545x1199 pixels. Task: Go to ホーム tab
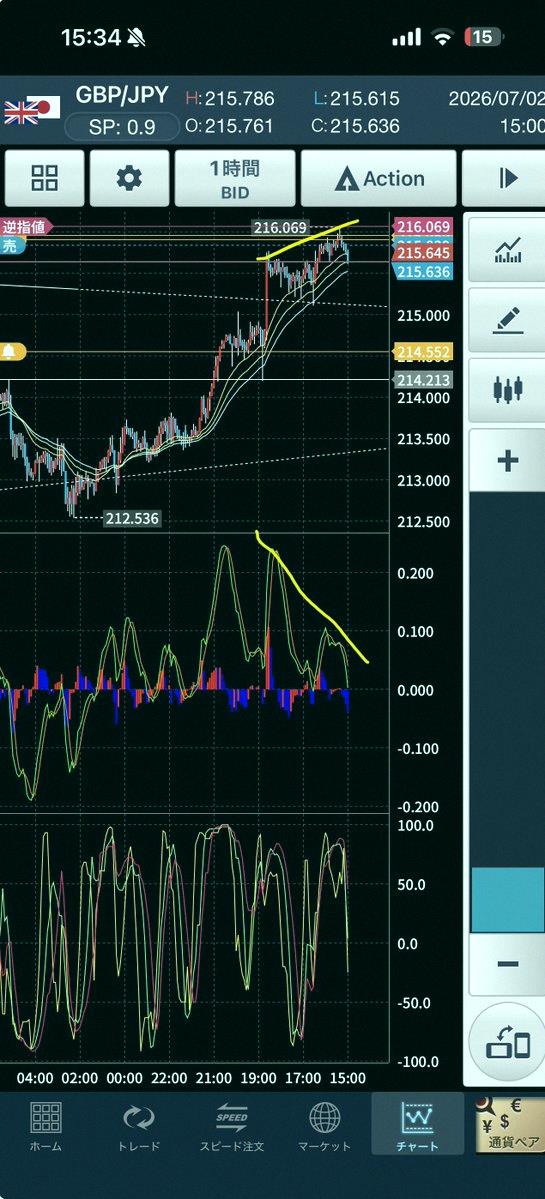click(46, 1127)
